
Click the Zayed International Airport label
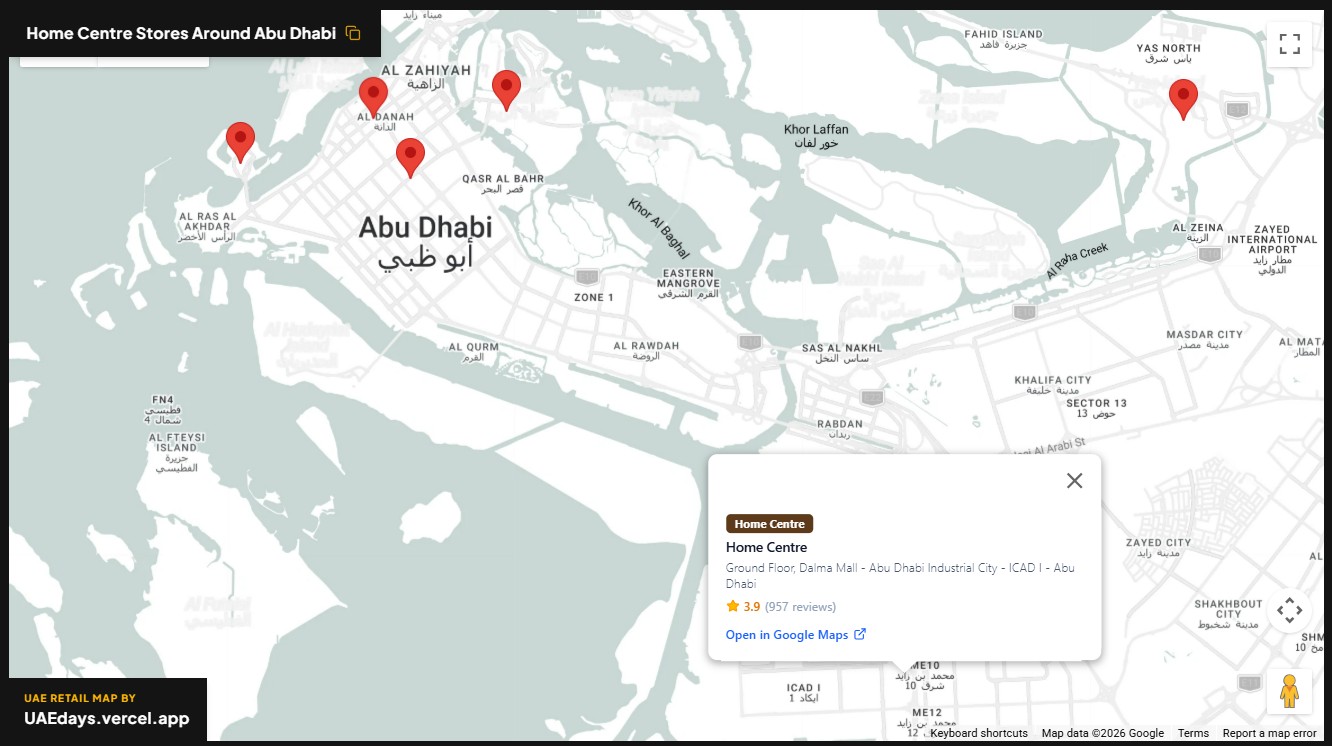point(1273,250)
